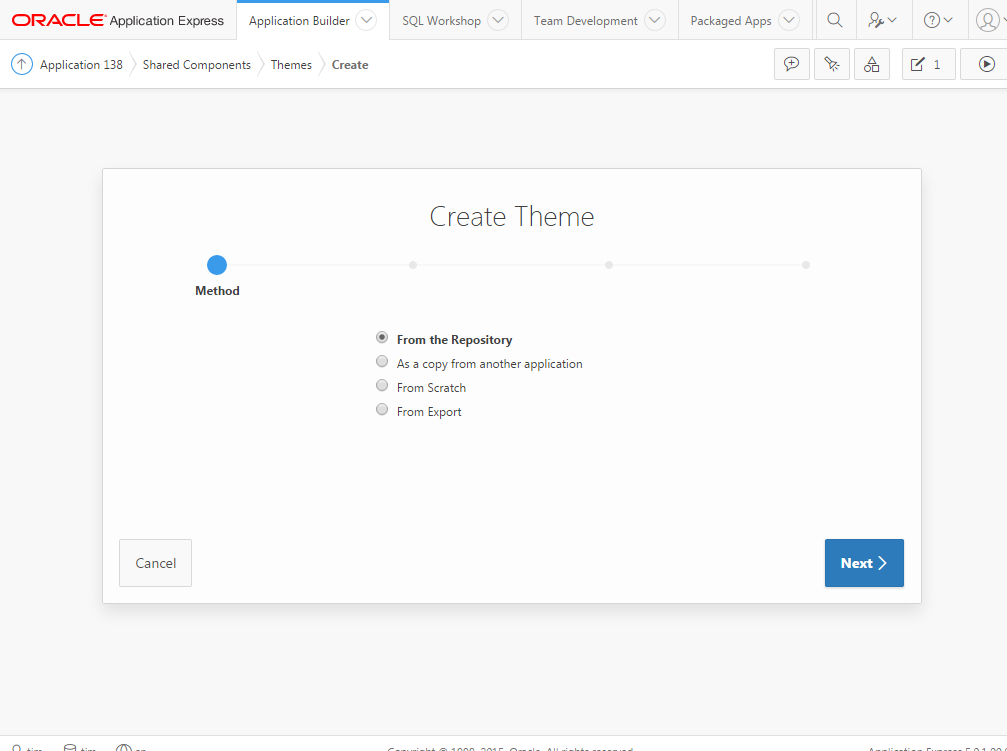Choose As a copy from another application
The width and height of the screenshot is (1007, 751).
click(x=382, y=362)
